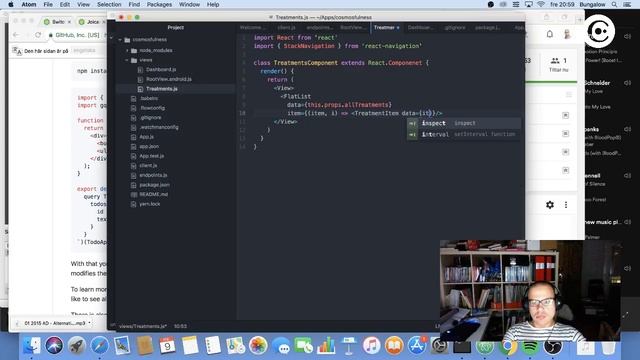The width and height of the screenshot is (640, 360).
Task: Switch to the Welcome editor tab
Action: click(x=253, y=27)
